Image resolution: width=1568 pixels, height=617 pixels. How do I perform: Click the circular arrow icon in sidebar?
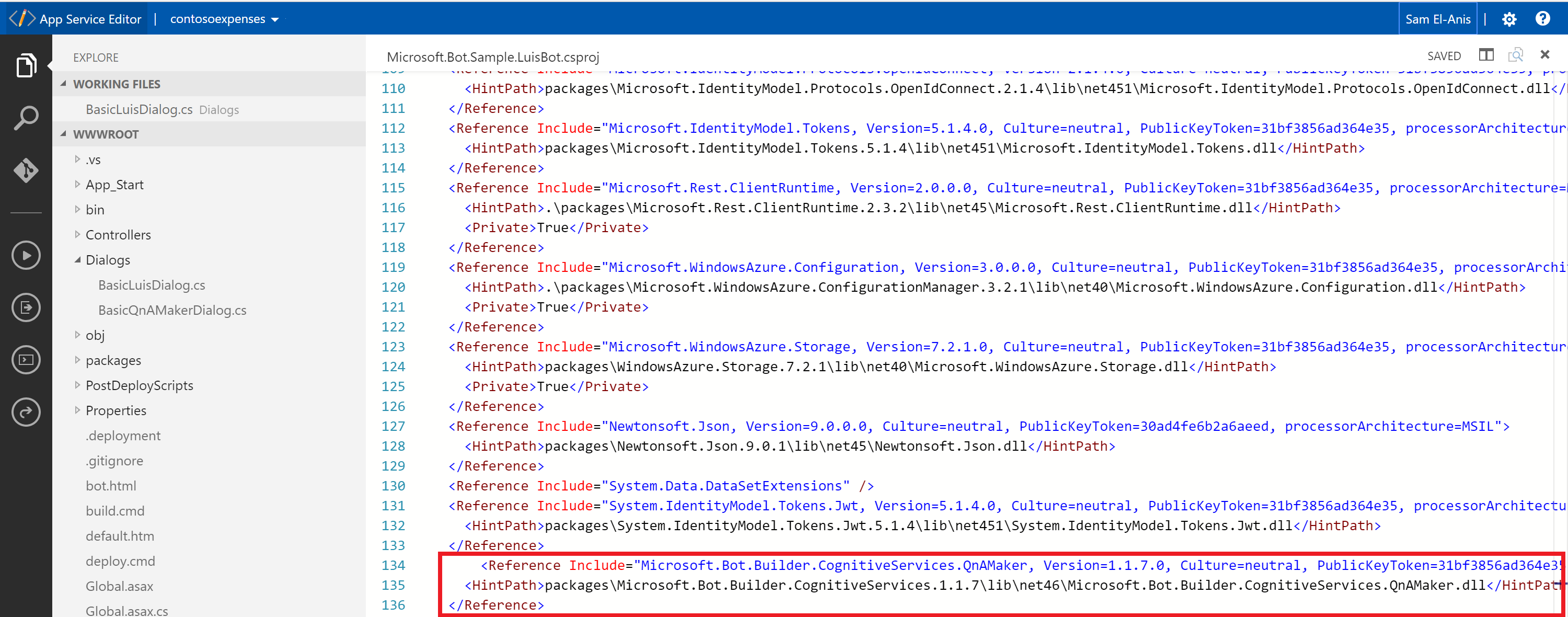tap(26, 412)
